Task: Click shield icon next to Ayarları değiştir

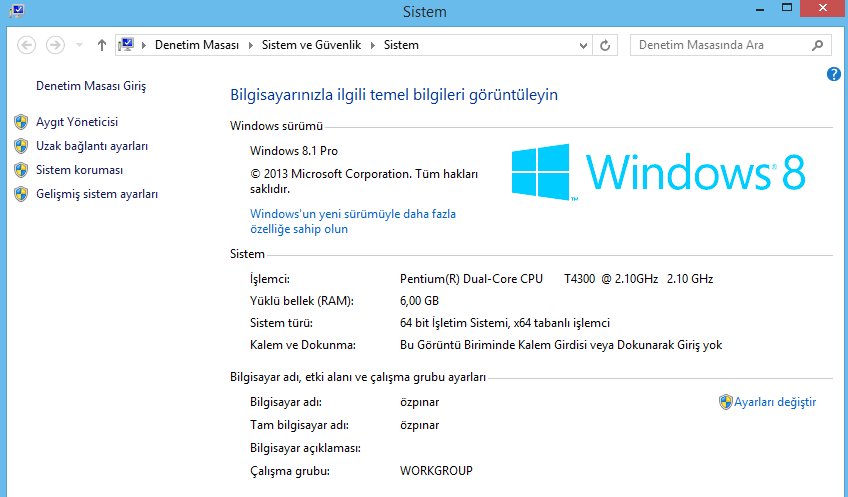Action: 725,402
